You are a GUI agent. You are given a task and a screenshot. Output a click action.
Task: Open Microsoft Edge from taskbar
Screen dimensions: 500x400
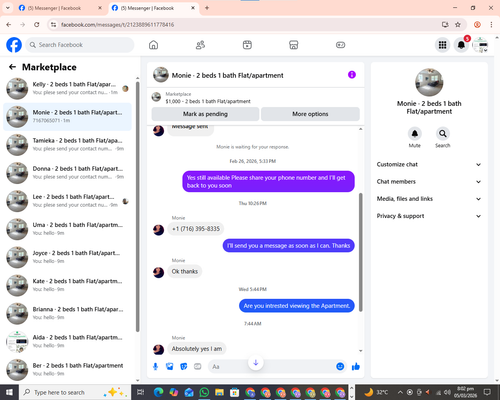point(159,392)
